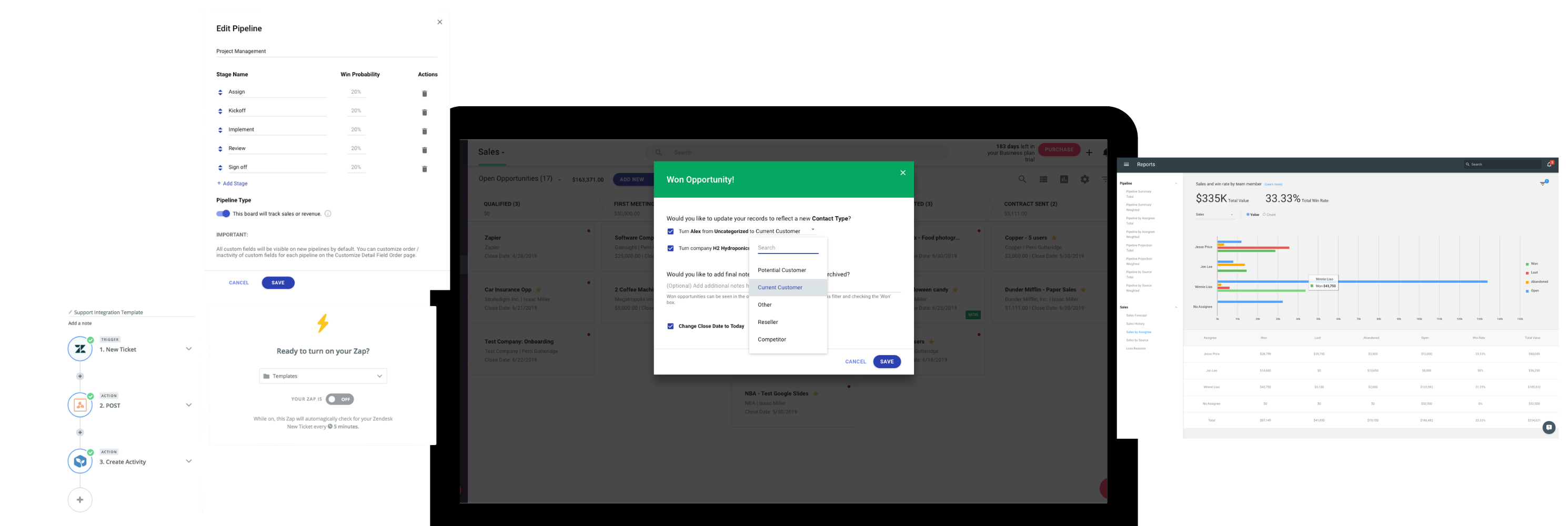Click Save in the Won Opportunity dialog
The width and height of the screenshot is (1568, 526).
pos(886,362)
